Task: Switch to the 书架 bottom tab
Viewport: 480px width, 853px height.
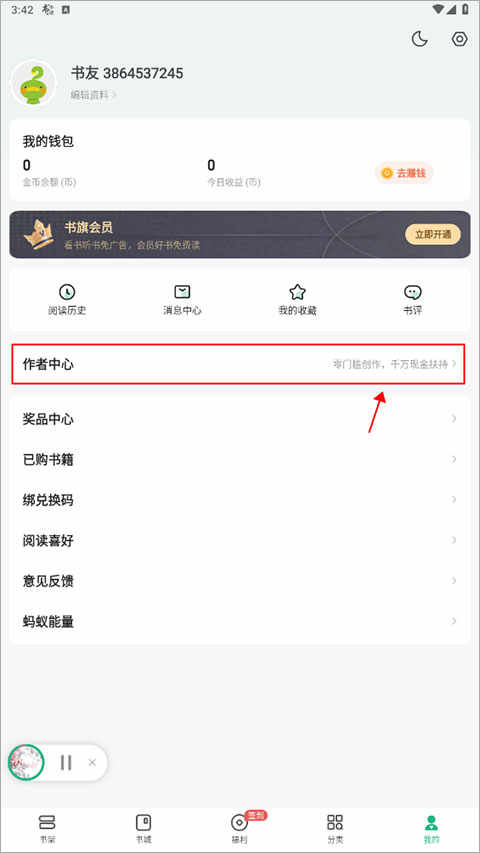Action: click(47, 828)
